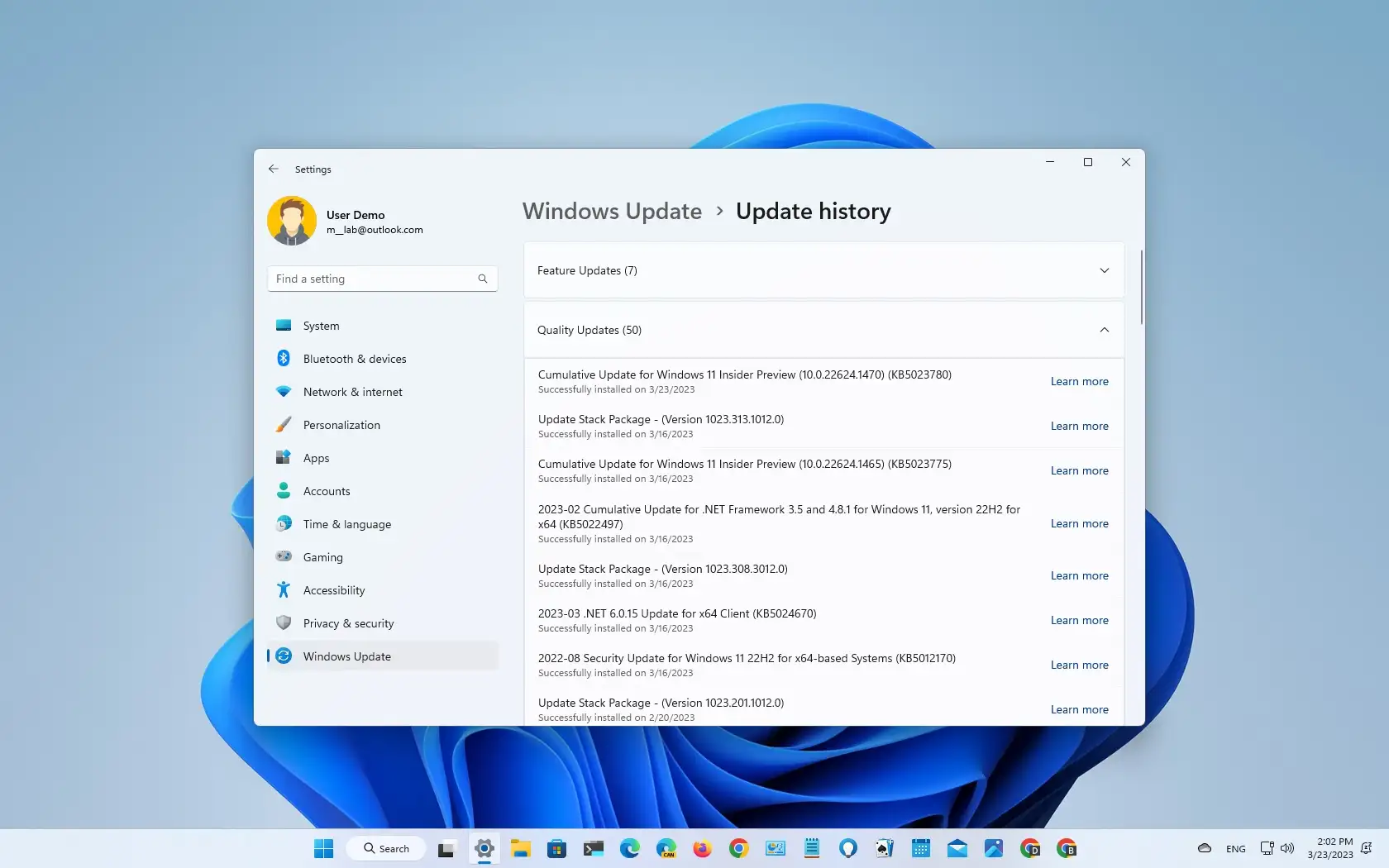This screenshot has height=868, width=1389.
Task: Open Notepad from the taskbar
Action: coord(812,848)
